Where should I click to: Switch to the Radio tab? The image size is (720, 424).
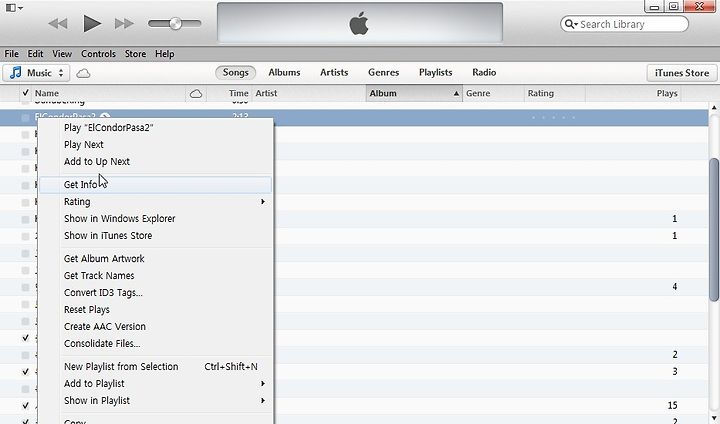(484, 73)
